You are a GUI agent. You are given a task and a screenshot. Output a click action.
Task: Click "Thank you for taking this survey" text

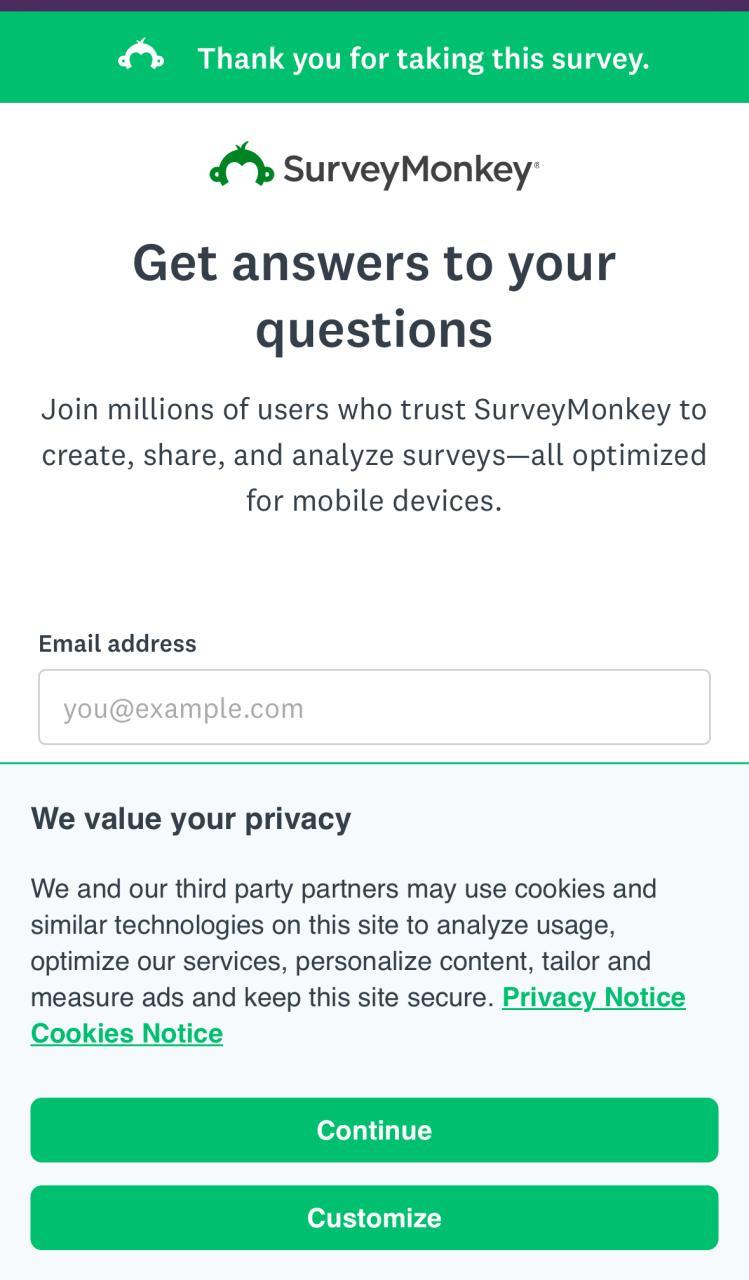point(423,59)
